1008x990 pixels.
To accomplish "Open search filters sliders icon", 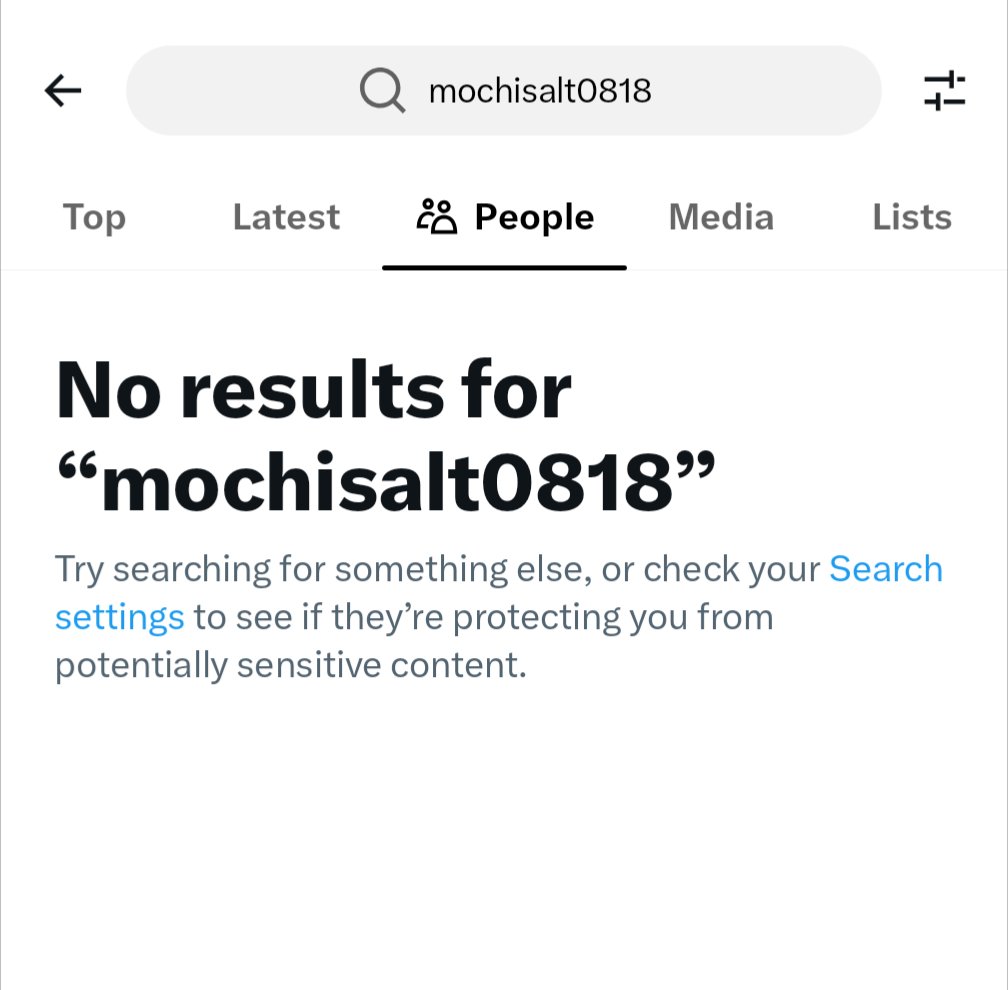I will pos(944,90).
